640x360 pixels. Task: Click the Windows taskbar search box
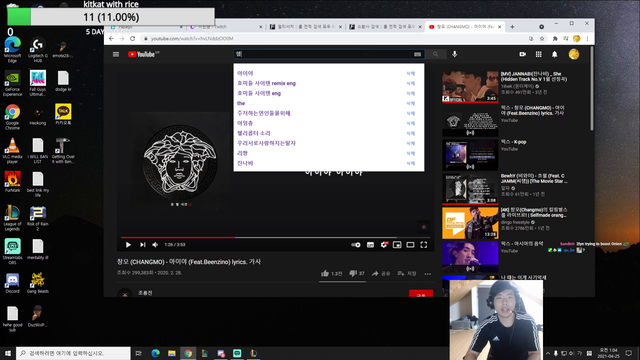pos(73,353)
